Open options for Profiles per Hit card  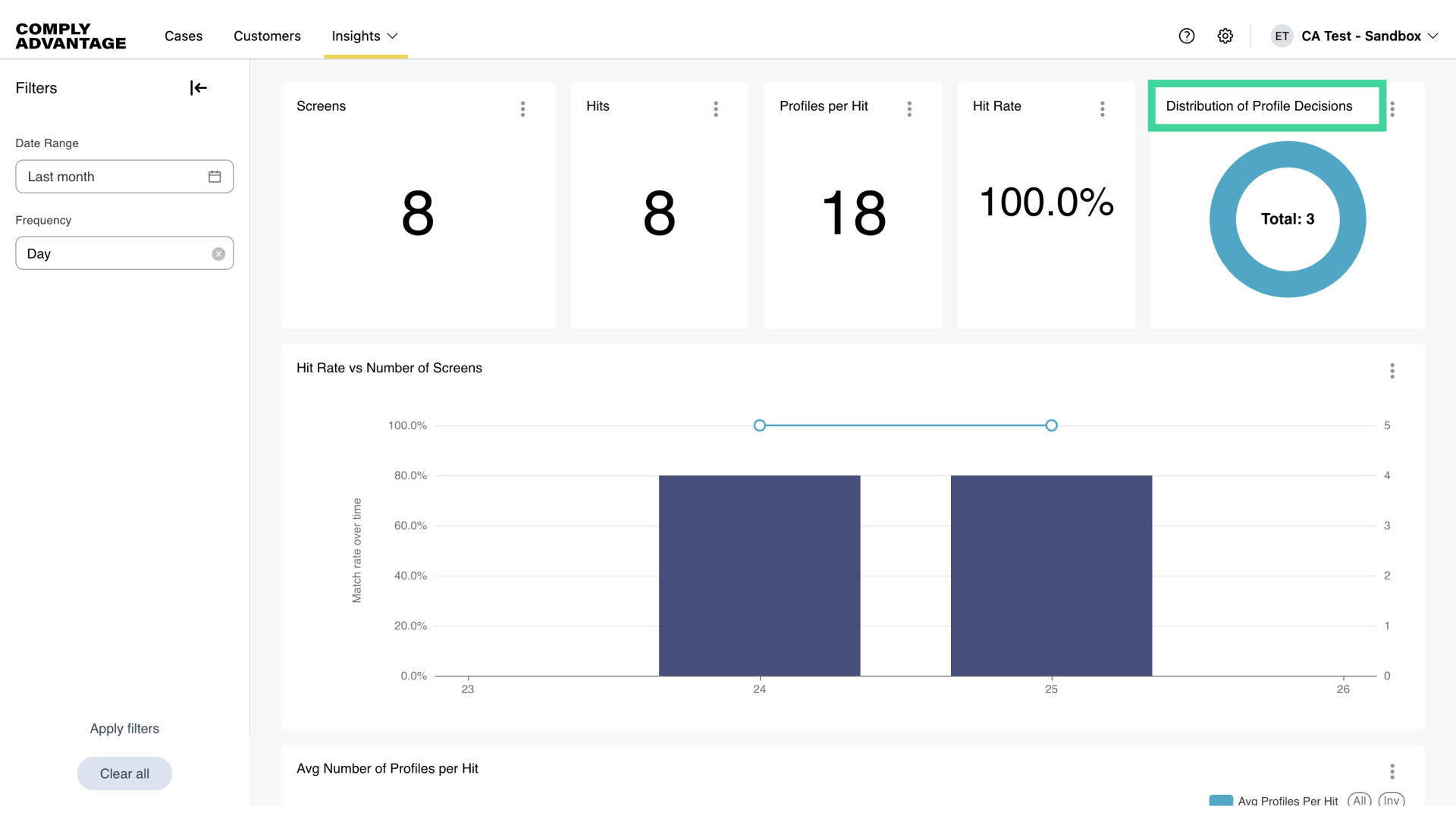909,108
